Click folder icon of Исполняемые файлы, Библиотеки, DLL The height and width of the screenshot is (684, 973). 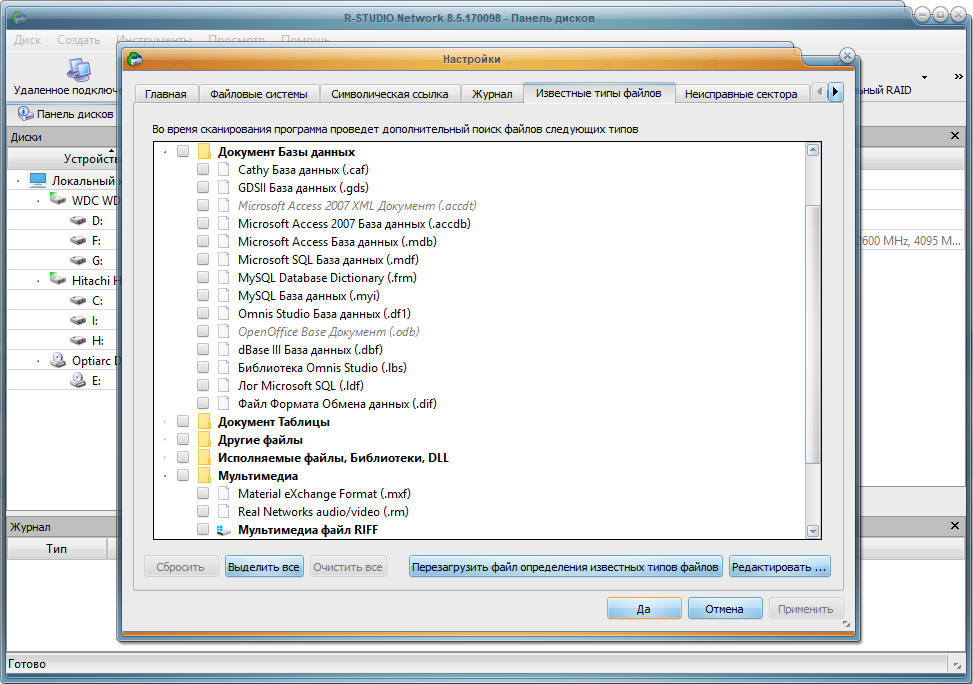tap(204, 457)
